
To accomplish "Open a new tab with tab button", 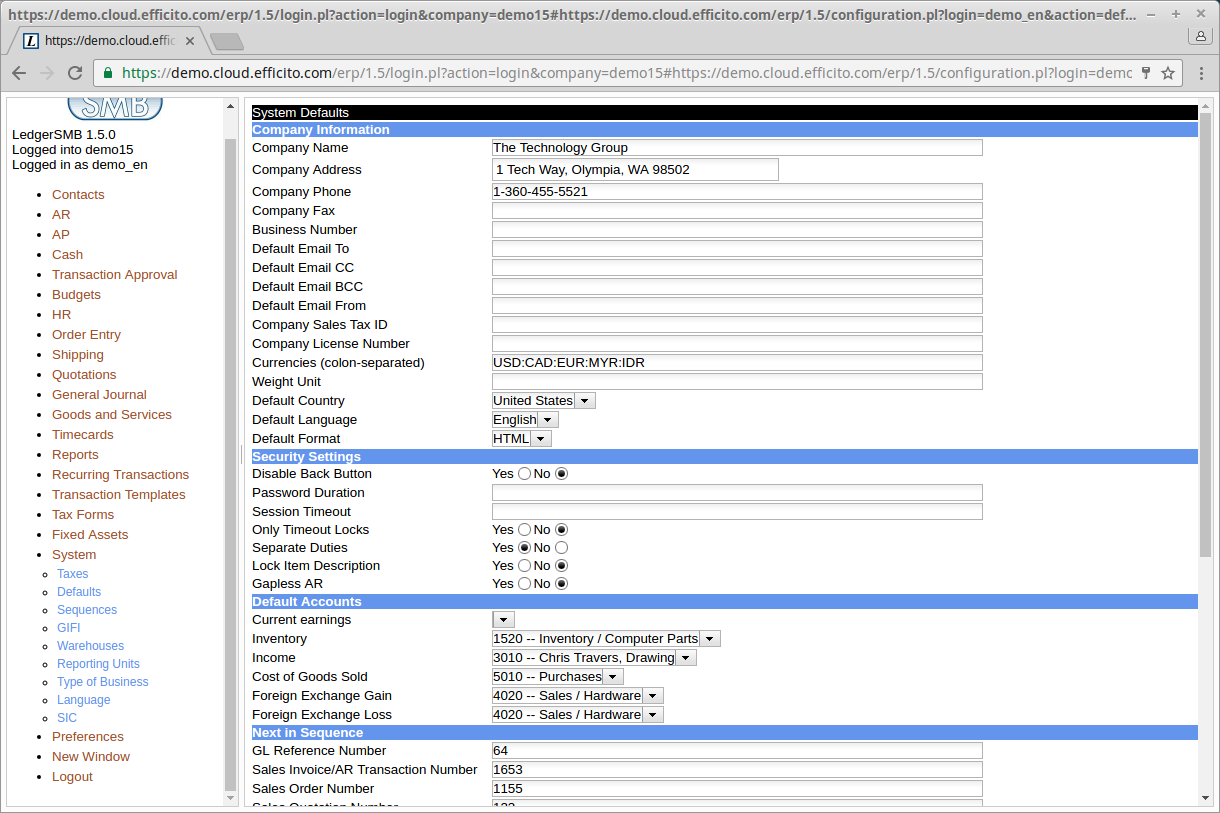I will click(x=227, y=41).
